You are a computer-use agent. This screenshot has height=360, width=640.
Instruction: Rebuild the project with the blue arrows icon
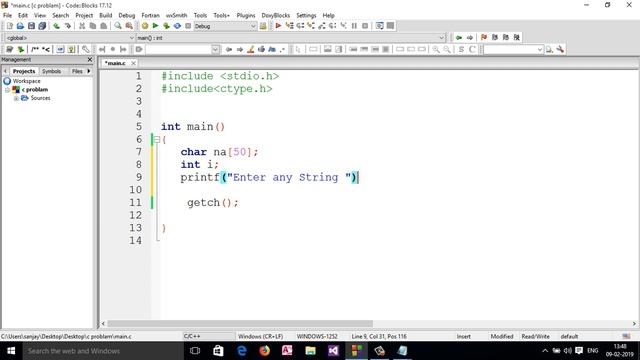pos(177,26)
